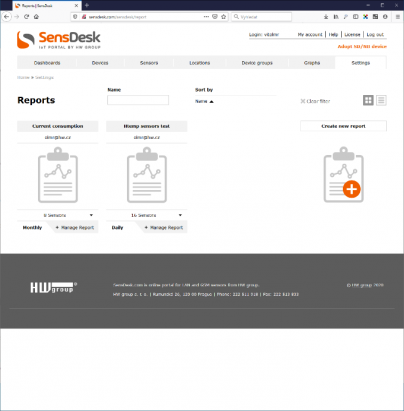Click Manage Report on the Daily report

coord(164,227)
